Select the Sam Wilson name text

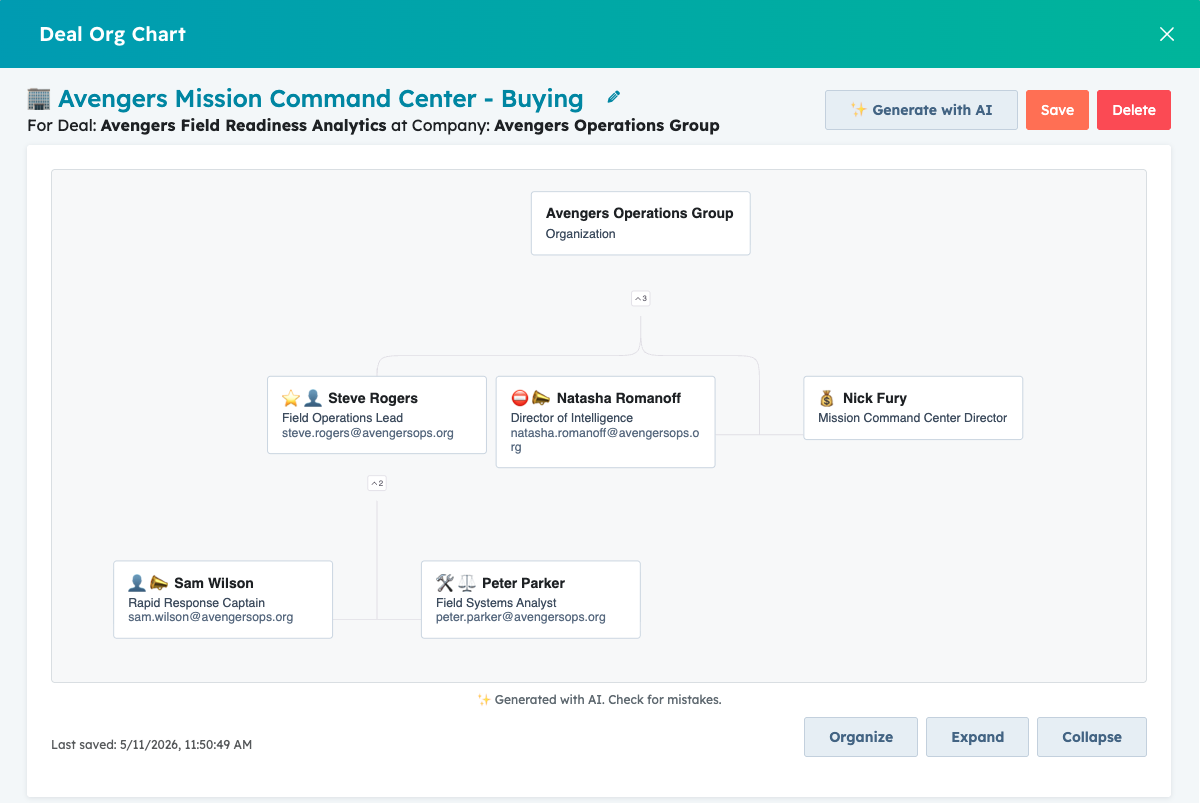click(214, 583)
